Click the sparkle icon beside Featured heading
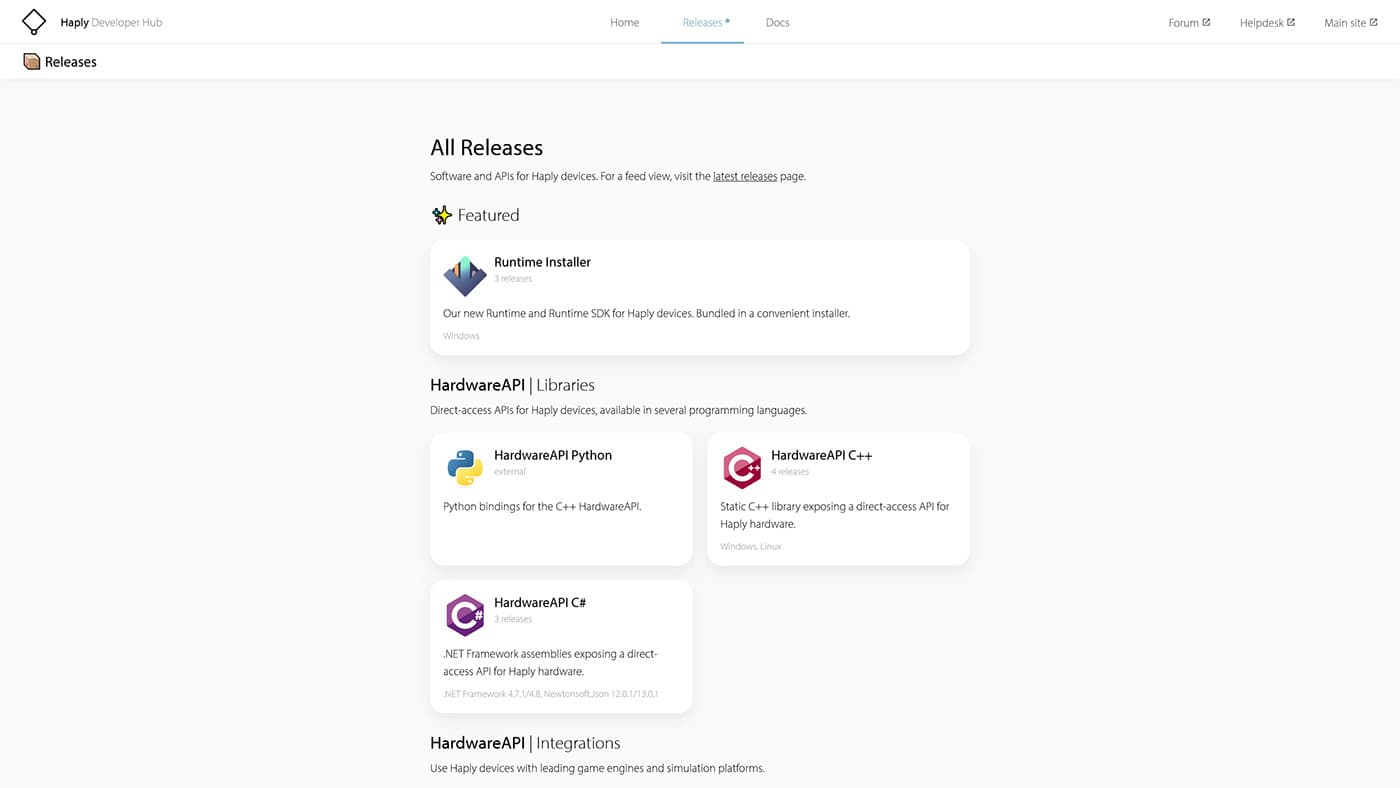The height and width of the screenshot is (788, 1400). pyautogui.click(x=440, y=214)
